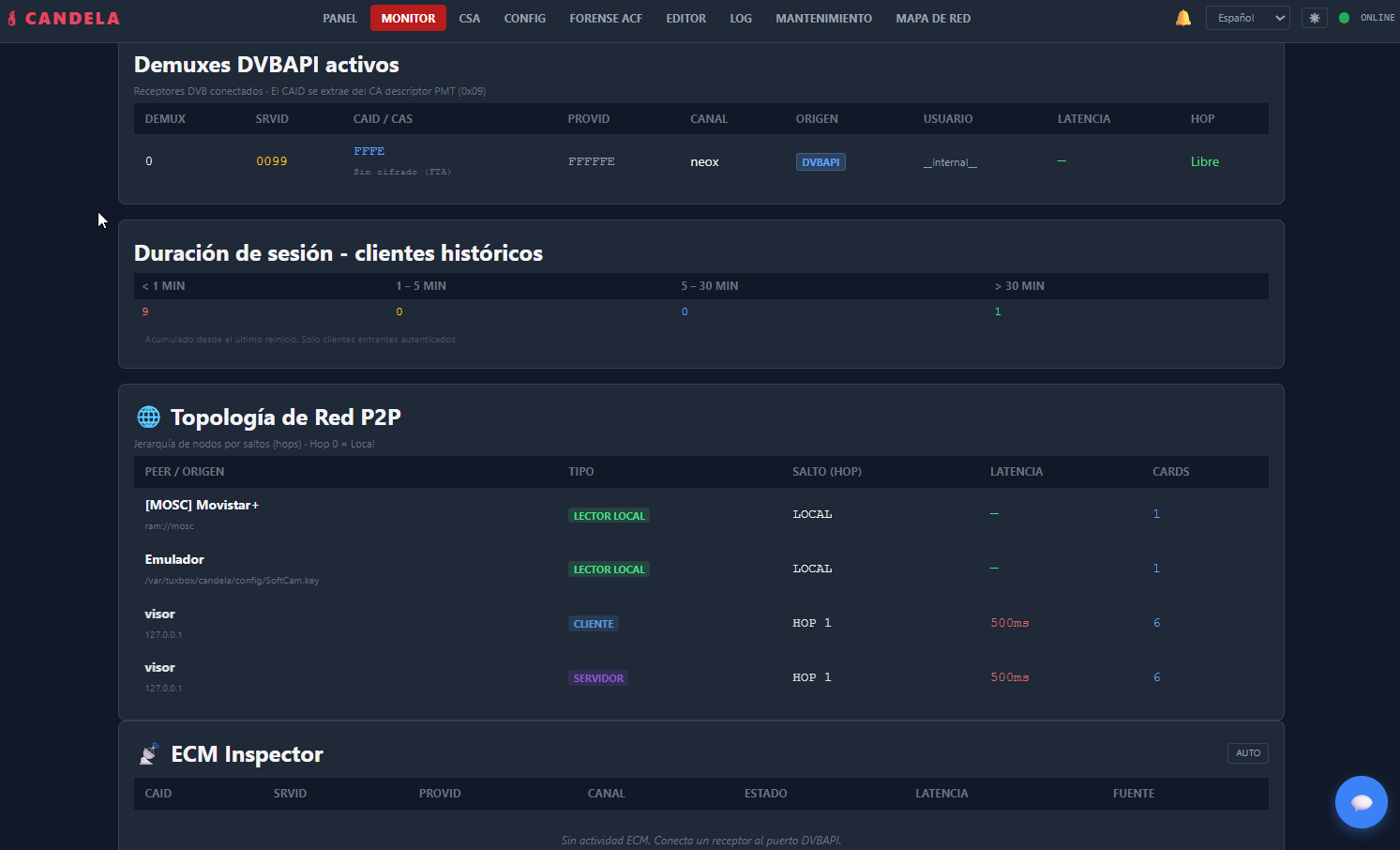Click the SERVIDOR badge for visor

click(598, 678)
